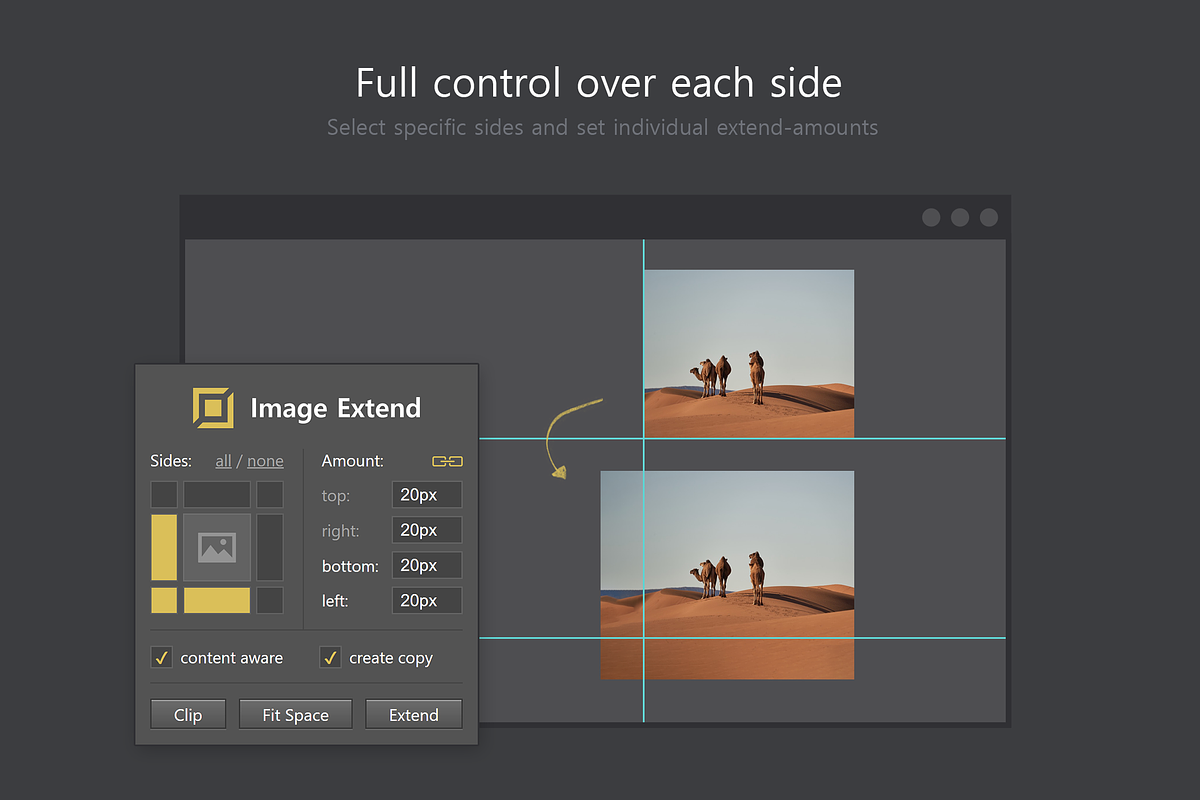Toggle the right side selector
This screenshot has width=1200, height=800.
coord(270,547)
